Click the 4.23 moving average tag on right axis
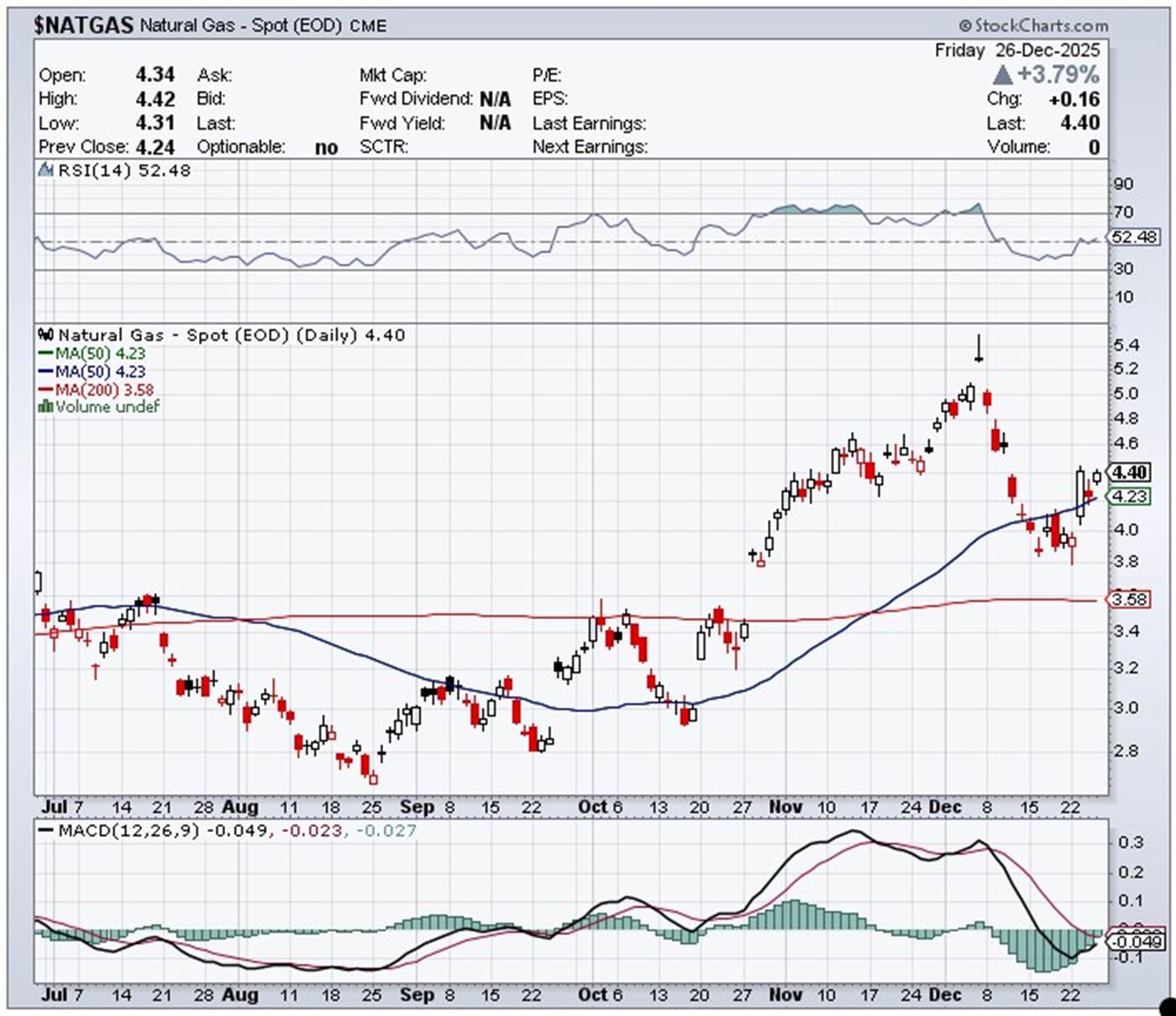This screenshot has height=1016, width=1176. tap(1130, 496)
